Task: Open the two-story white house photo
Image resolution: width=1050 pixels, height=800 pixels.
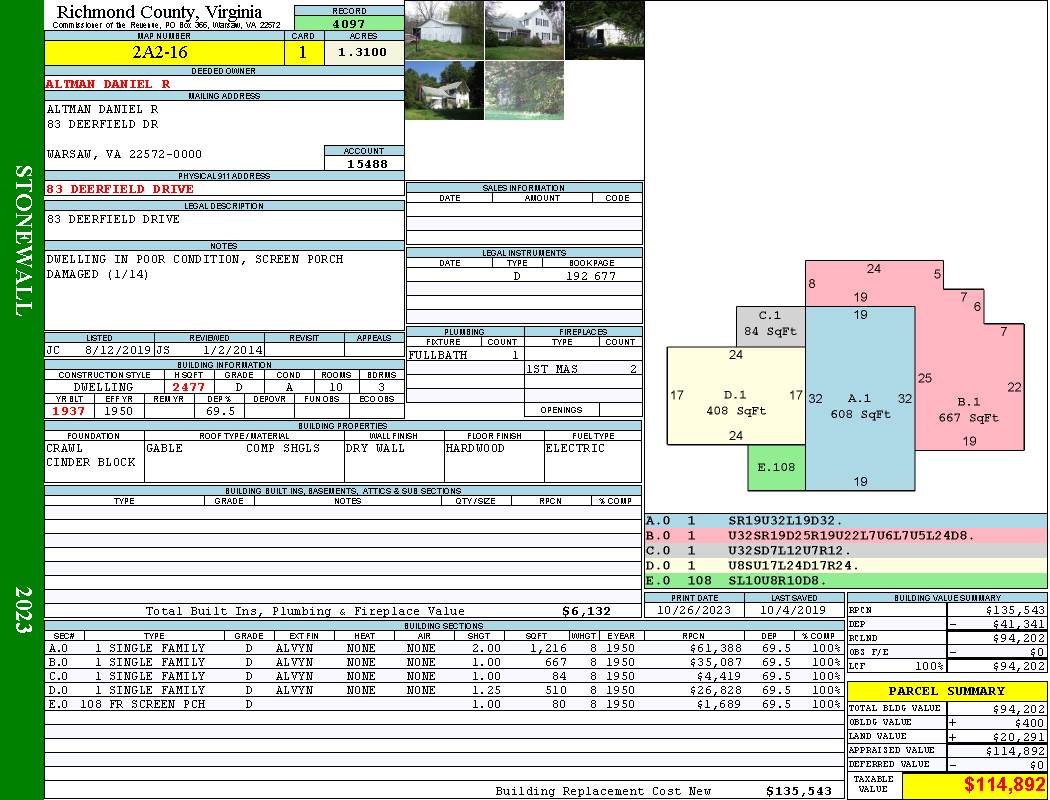Action: (x=524, y=30)
